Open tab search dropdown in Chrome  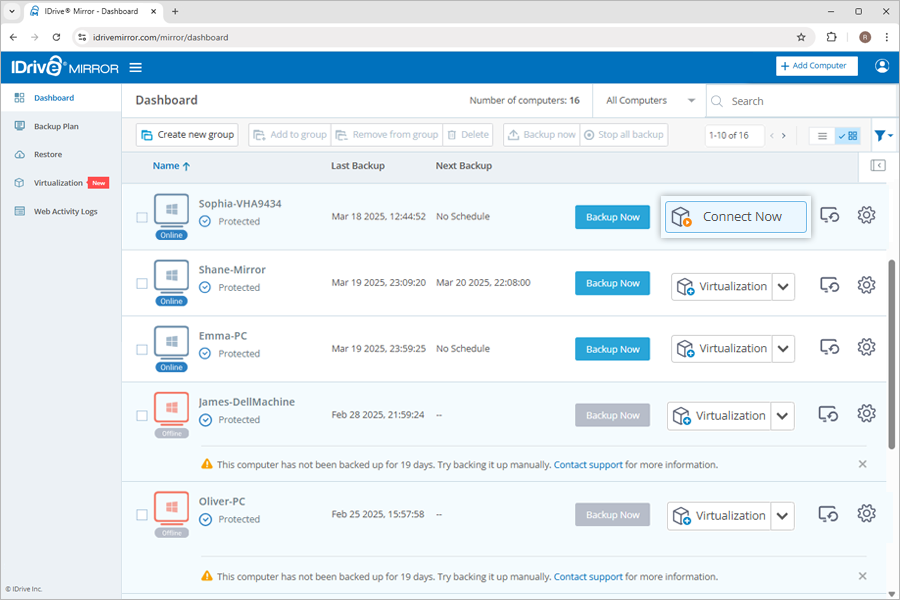12,11
